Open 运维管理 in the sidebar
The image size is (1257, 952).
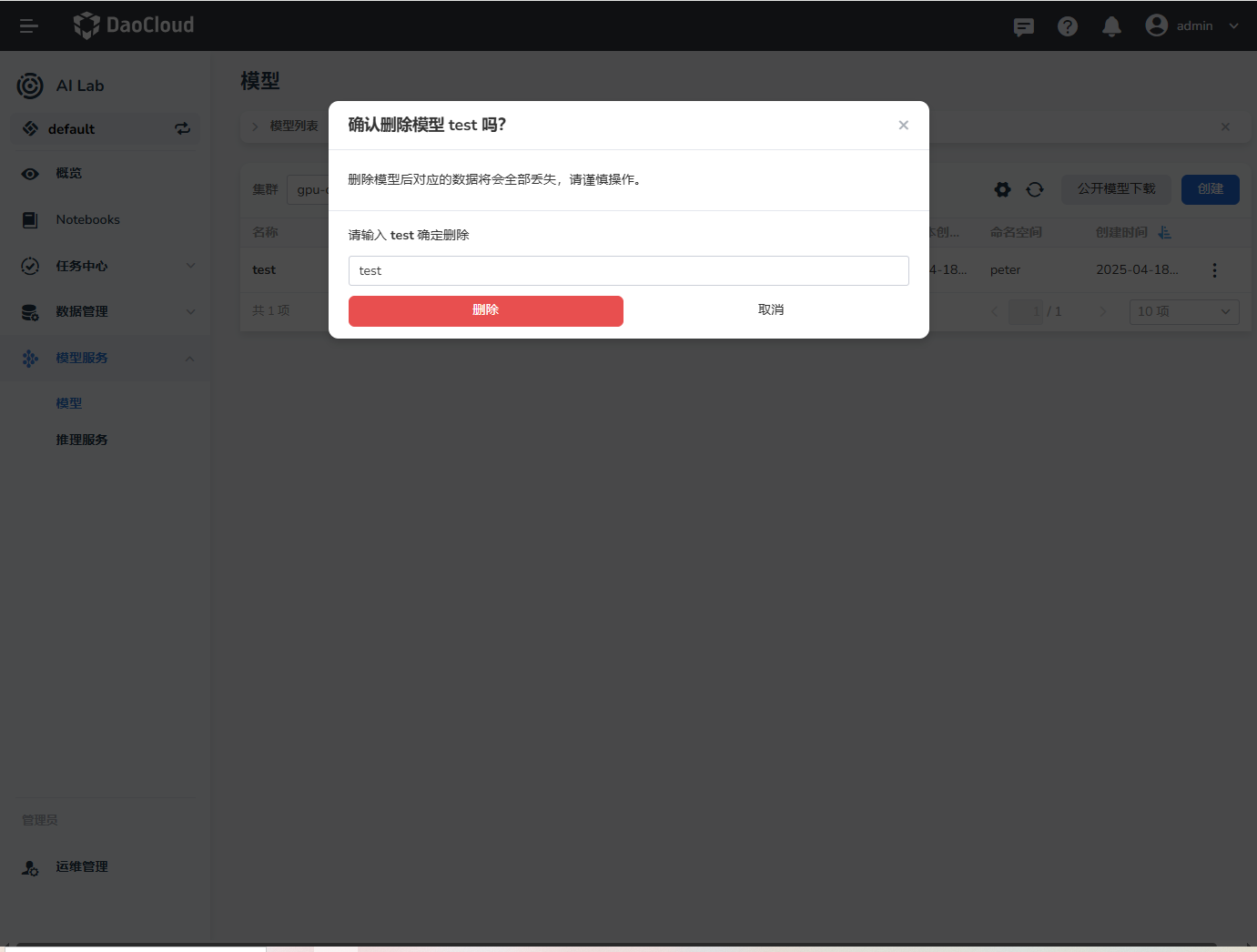pos(81,866)
